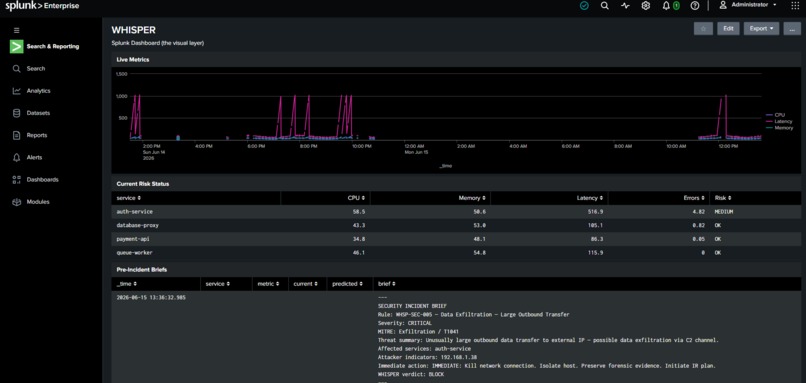This screenshot has height=383, width=806.
Task: Open the more options ellipsis button
Action: (792, 29)
